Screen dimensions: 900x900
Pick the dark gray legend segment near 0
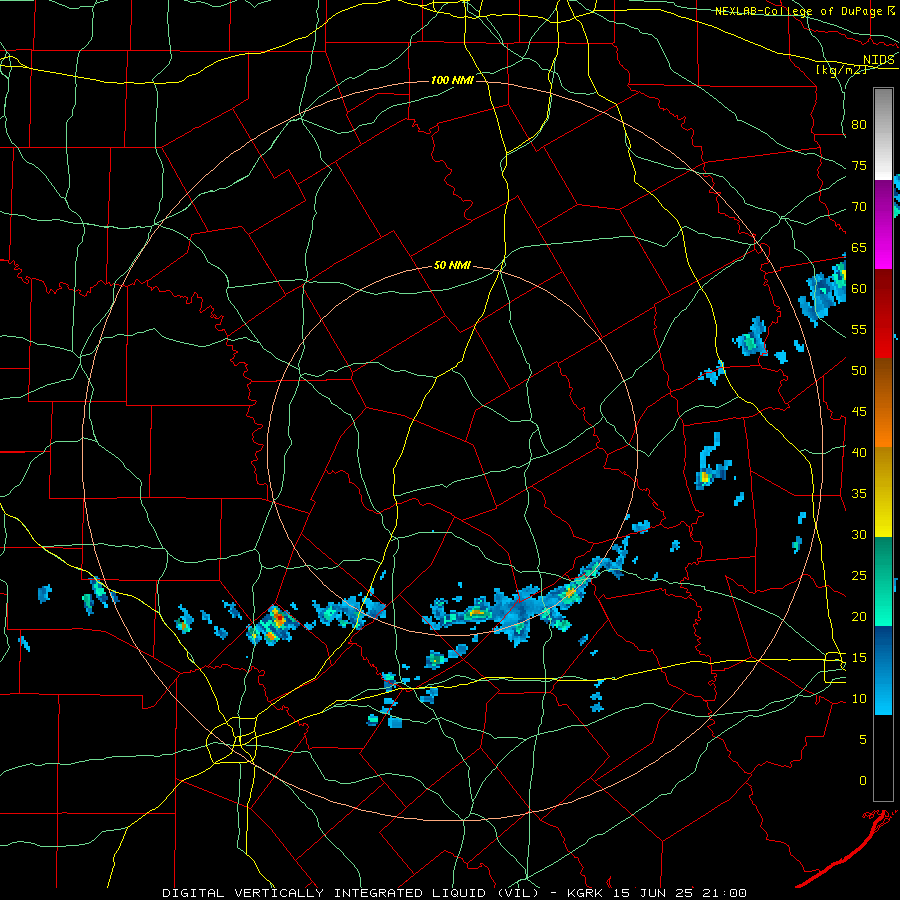pyautogui.click(x=883, y=758)
